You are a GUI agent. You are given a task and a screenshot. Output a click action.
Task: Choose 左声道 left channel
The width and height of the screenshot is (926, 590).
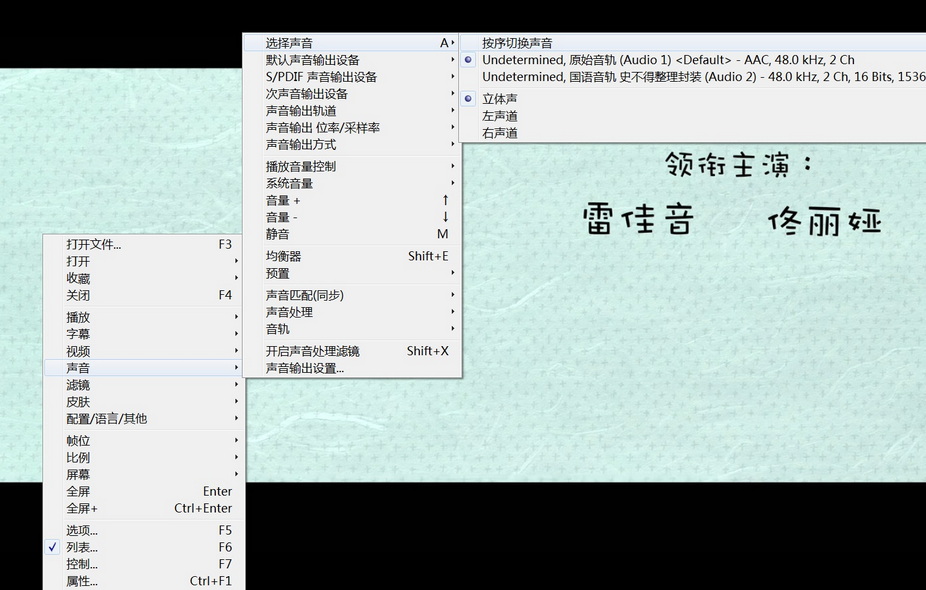(500, 116)
